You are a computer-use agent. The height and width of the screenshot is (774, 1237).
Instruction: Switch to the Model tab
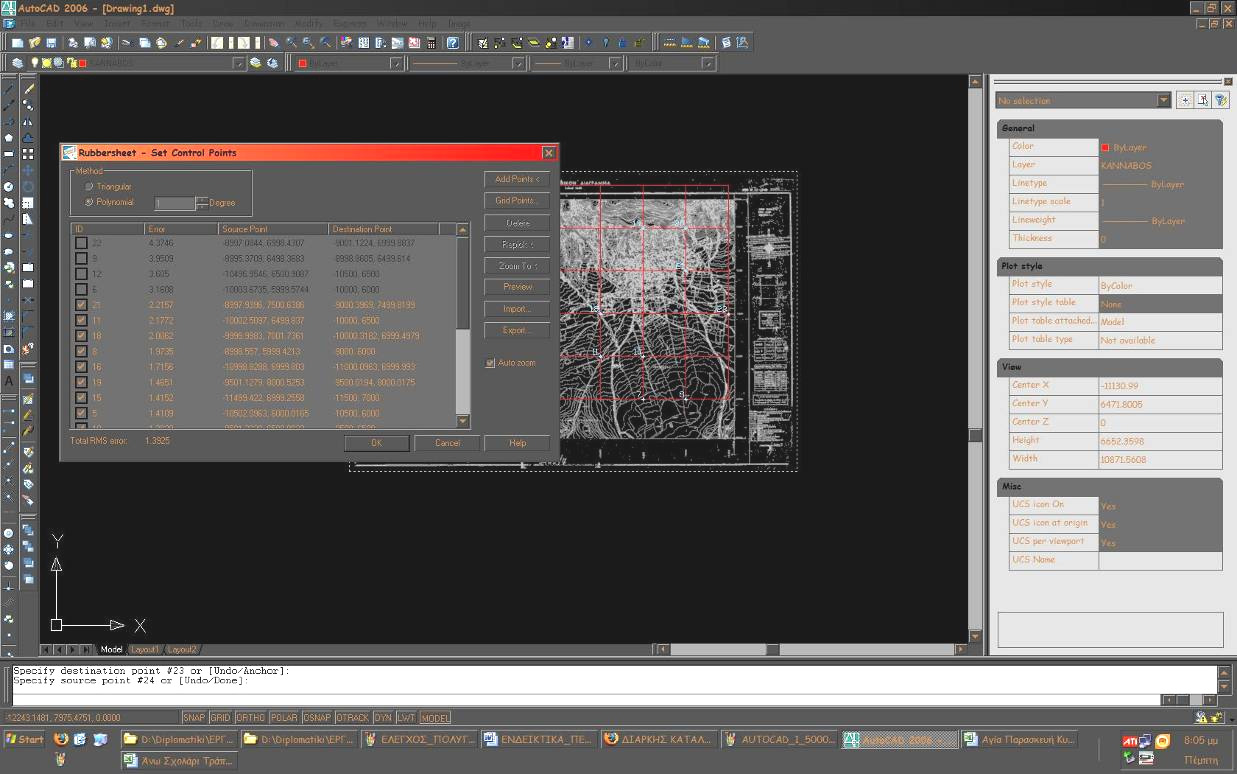(x=111, y=649)
